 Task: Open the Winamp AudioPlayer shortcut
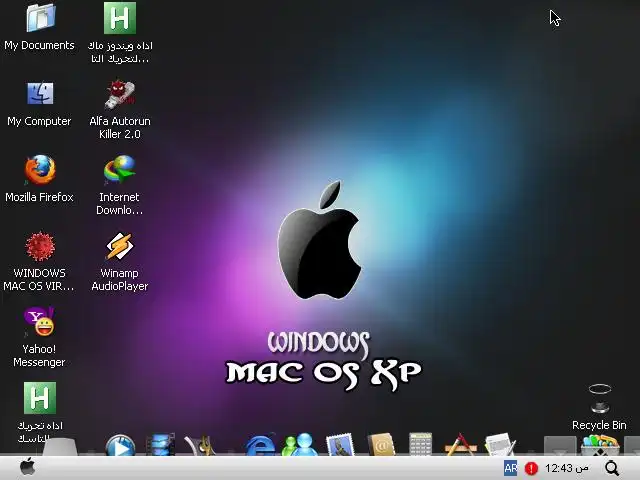pos(120,246)
